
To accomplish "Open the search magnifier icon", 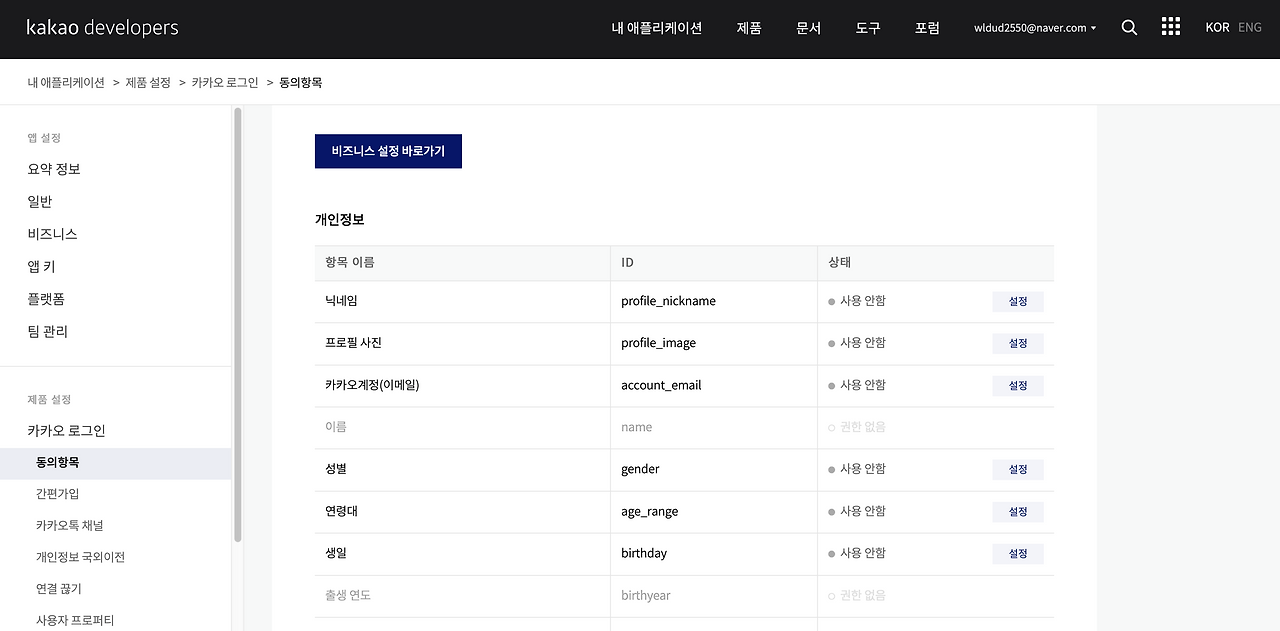I will (x=1129, y=28).
